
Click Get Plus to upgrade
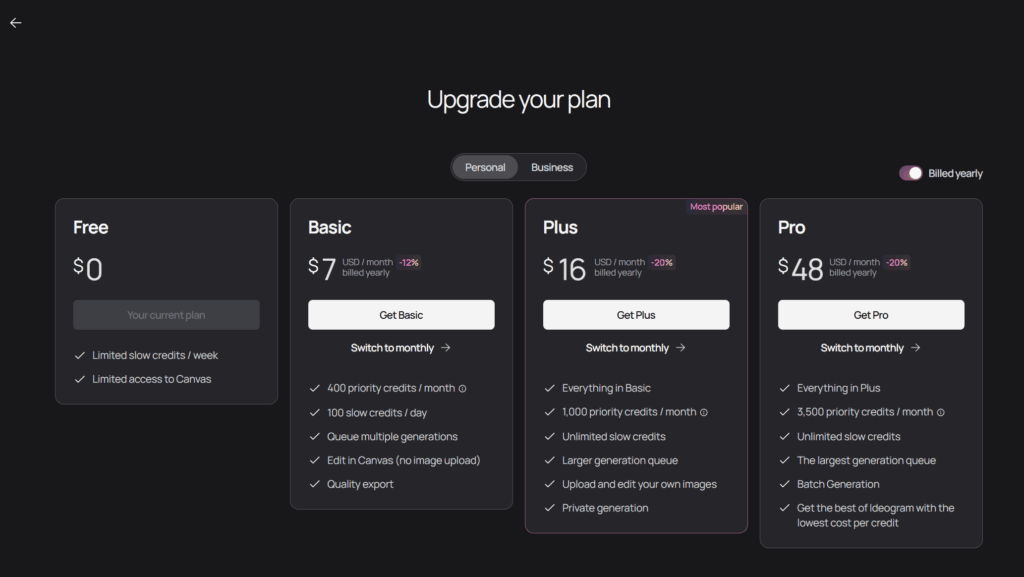(x=636, y=314)
